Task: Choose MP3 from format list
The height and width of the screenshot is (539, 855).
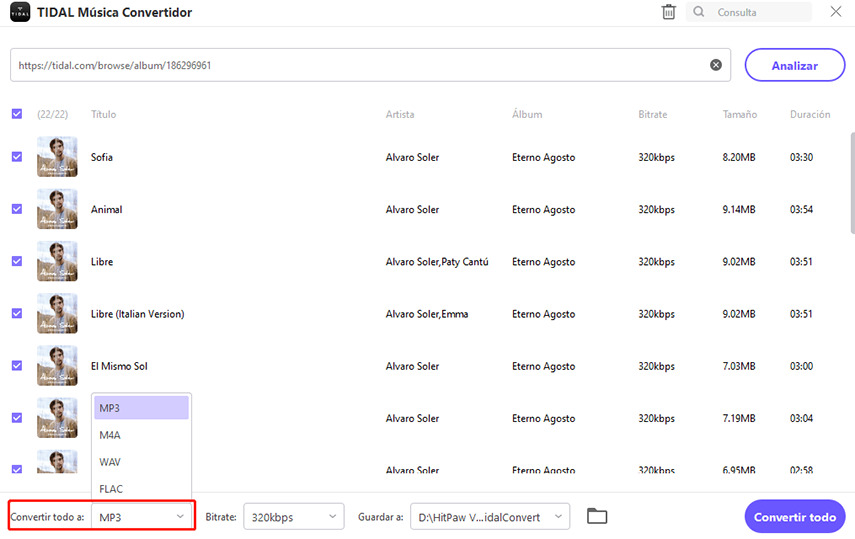Action: [141, 408]
